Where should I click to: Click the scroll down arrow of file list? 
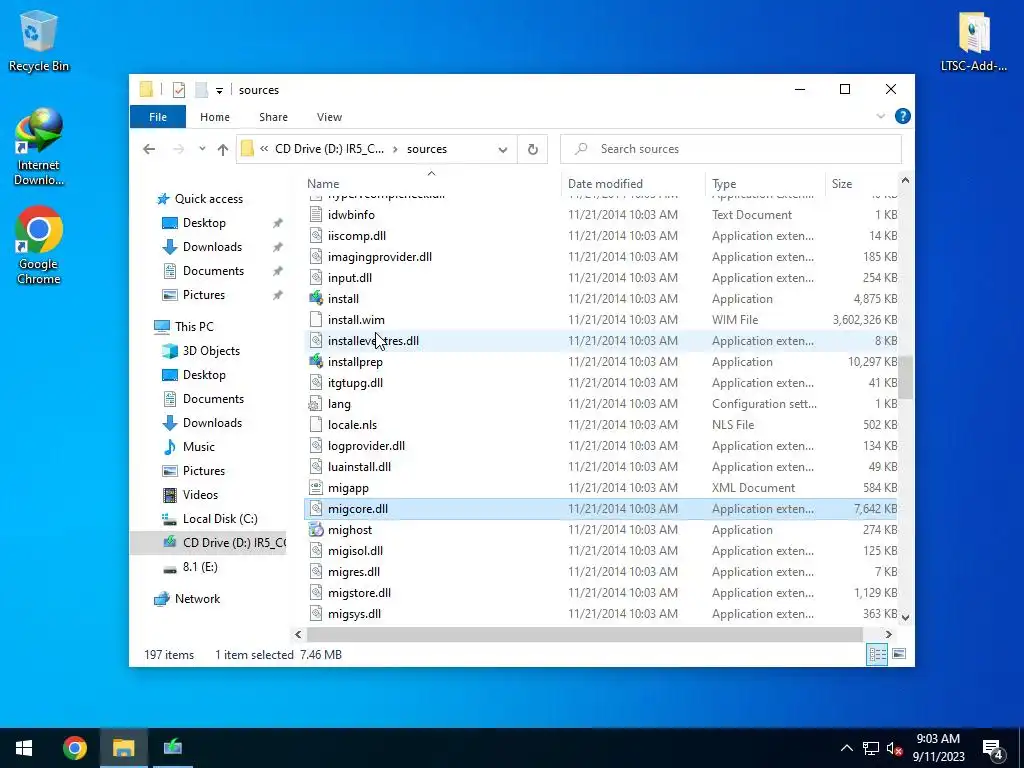tap(905, 617)
